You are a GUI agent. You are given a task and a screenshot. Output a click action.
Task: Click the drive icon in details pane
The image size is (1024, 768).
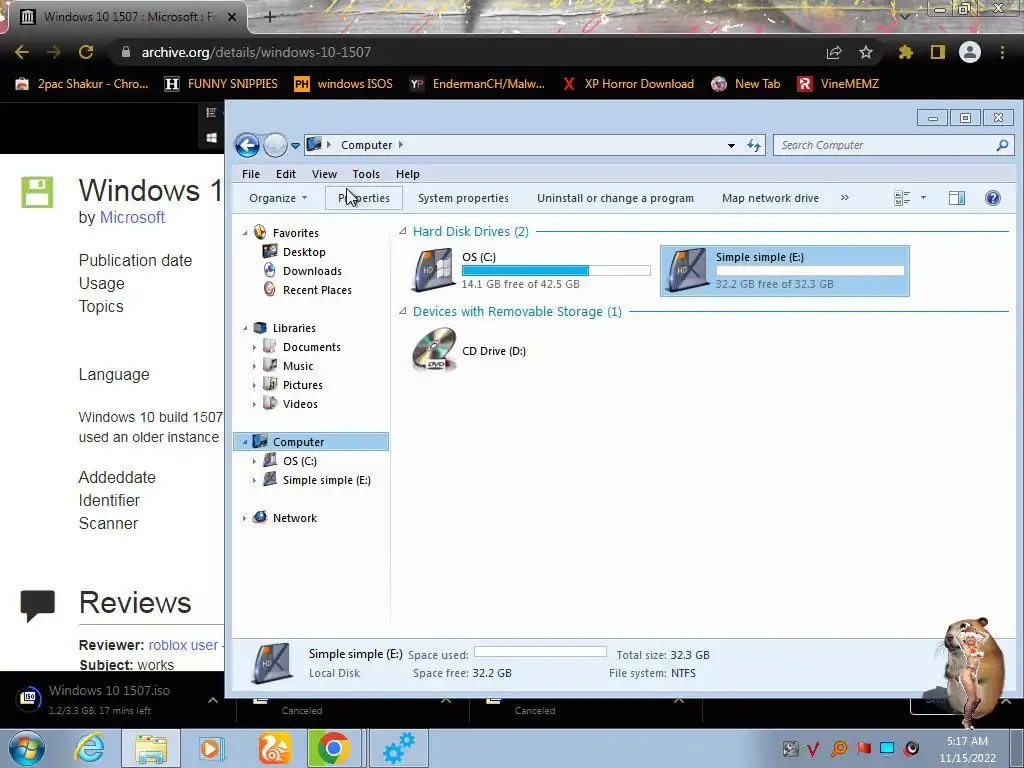272,662
